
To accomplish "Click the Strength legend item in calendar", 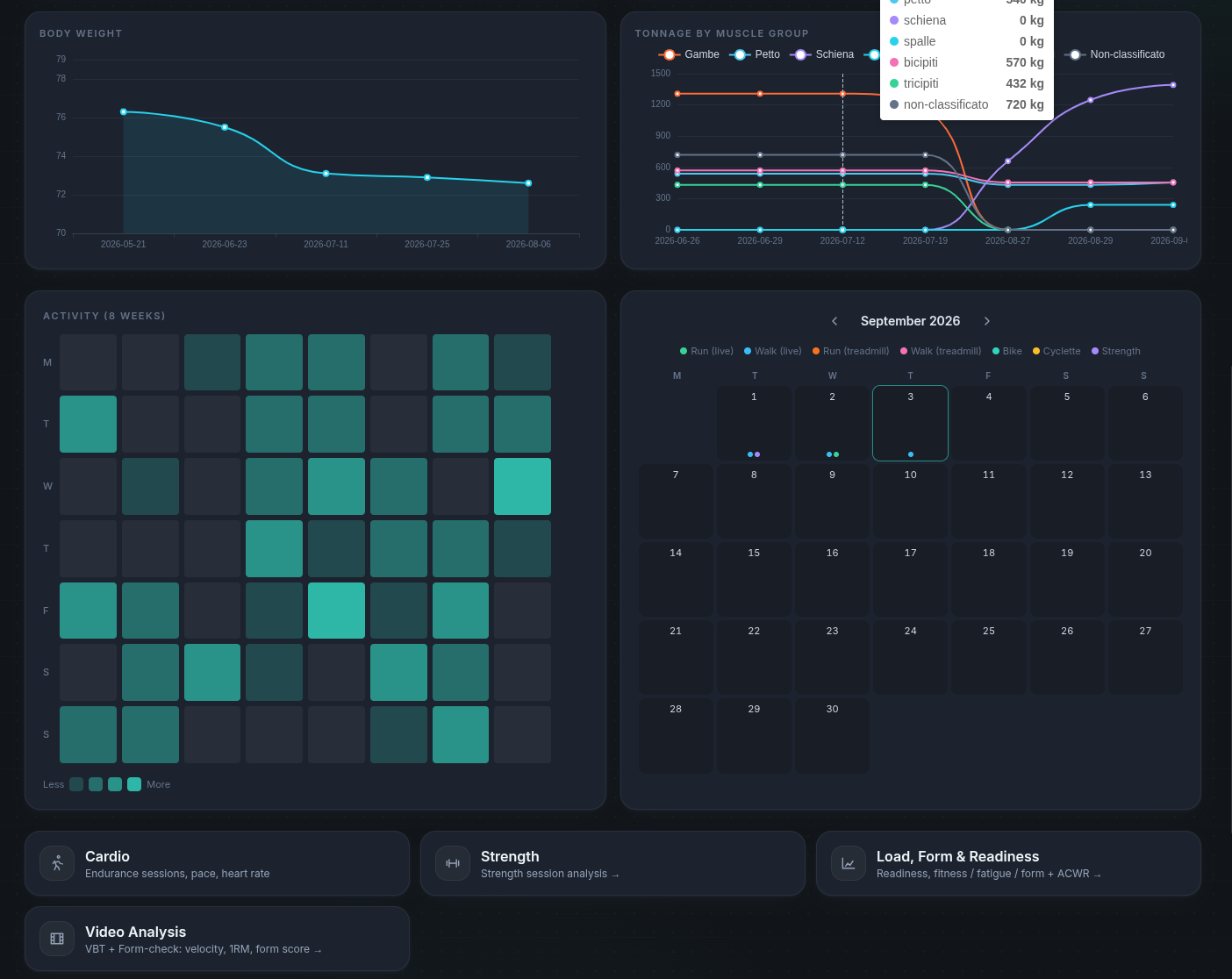I will [x=1116, y=351].
